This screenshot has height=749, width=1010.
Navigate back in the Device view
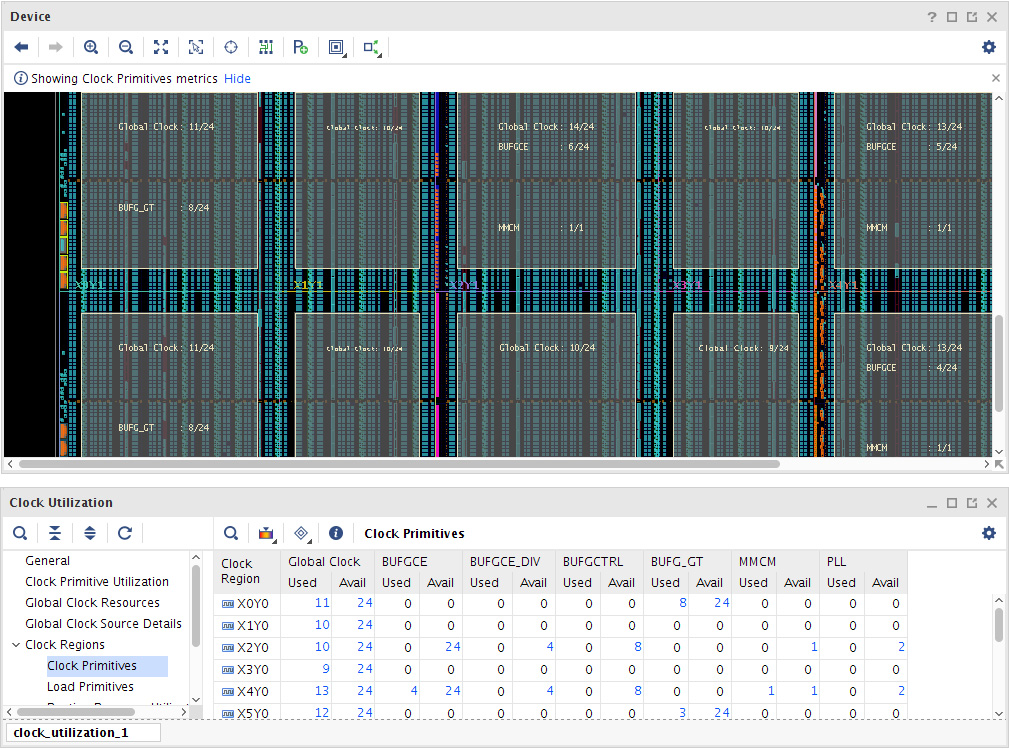pos(20,47)
